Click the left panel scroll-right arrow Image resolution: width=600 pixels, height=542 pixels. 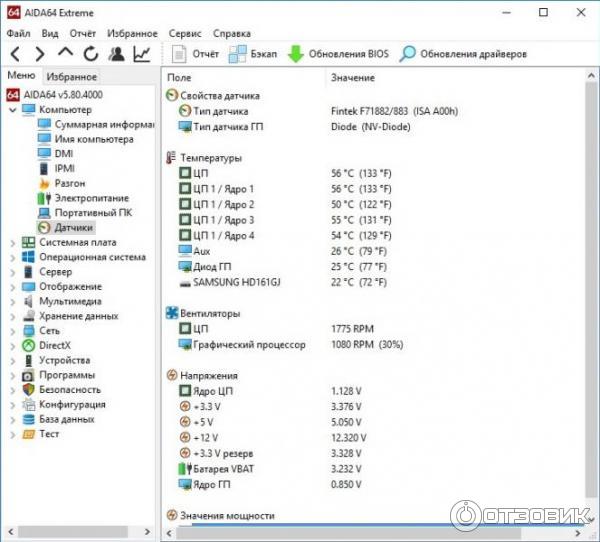tap(147, 532)
